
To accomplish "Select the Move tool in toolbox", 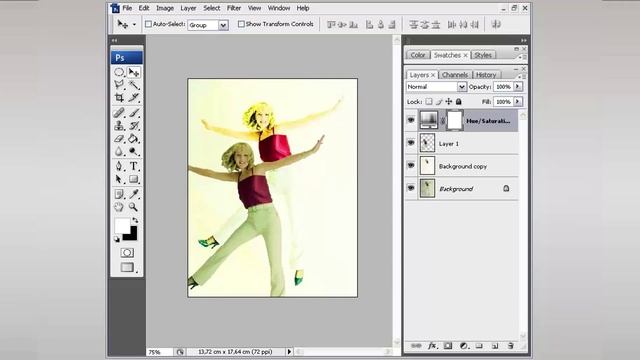I will click(x=133, y=72).
